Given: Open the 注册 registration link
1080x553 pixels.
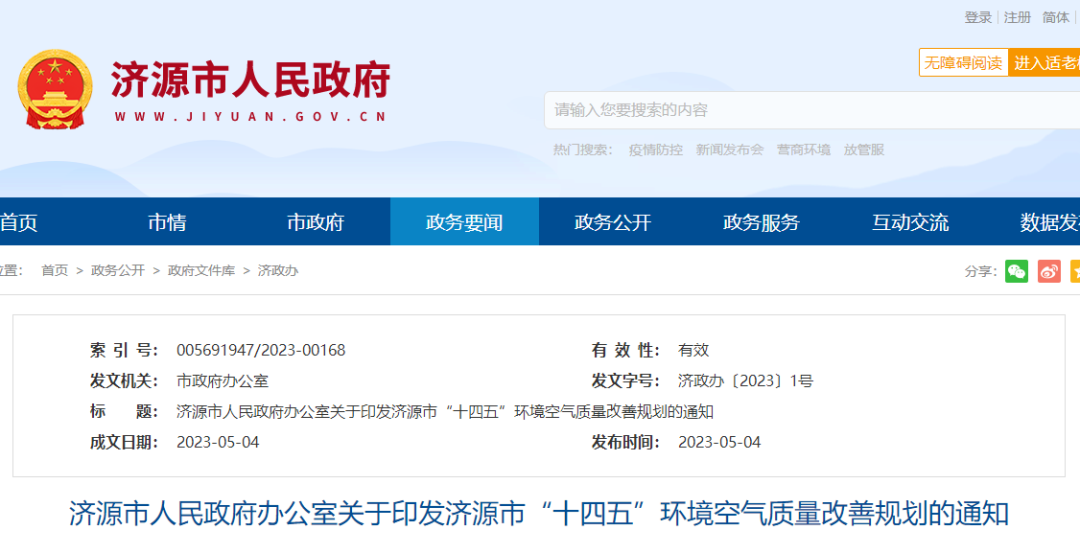Looking at the screenshot, I should point(1017,17).
